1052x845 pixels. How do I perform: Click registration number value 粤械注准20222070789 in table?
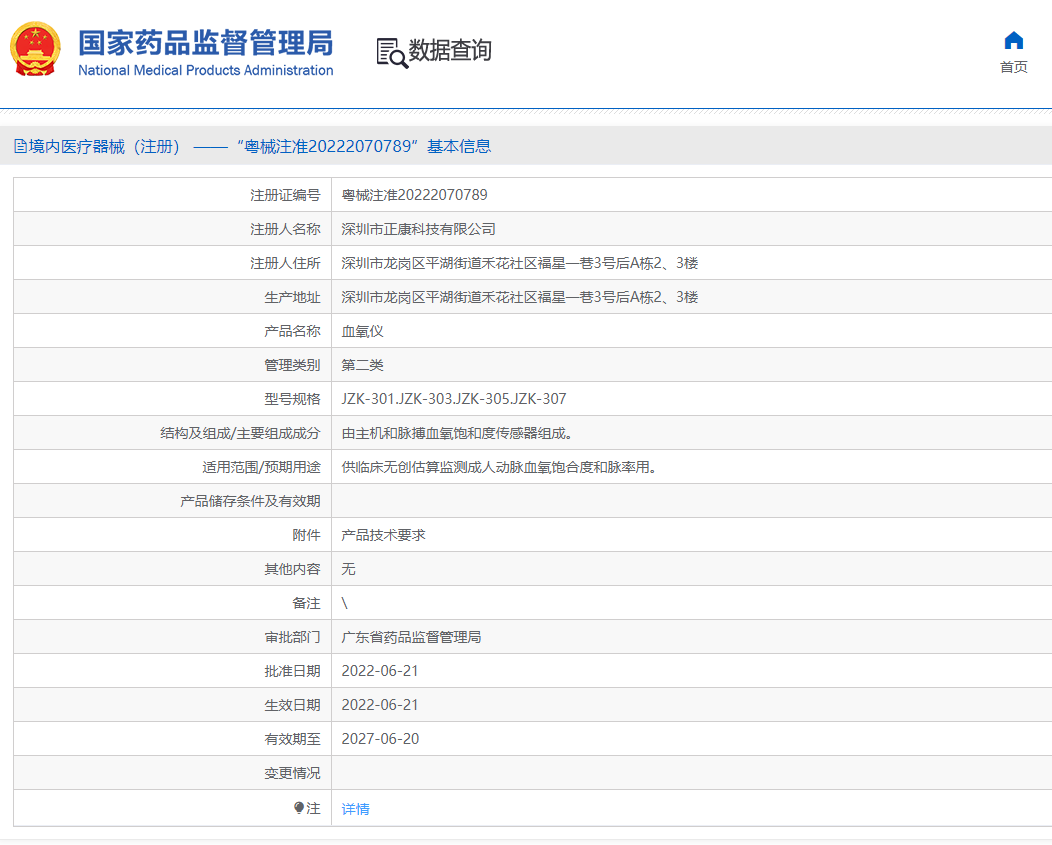click(x=415, y=195)
